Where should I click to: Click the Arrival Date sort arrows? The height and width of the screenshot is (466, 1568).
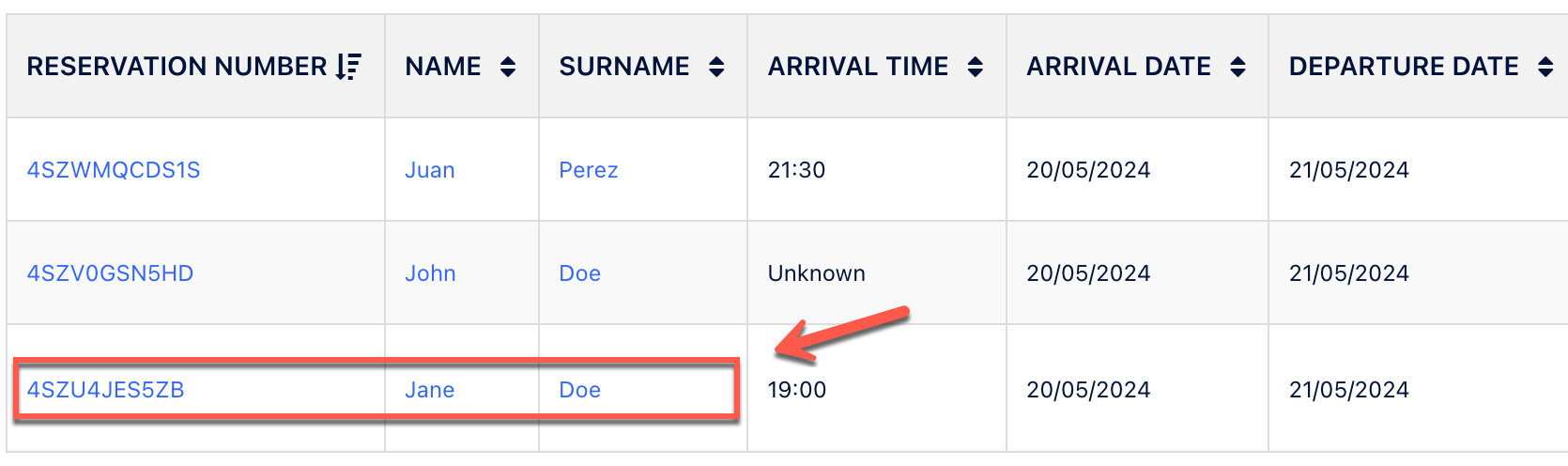point(1238,67)
